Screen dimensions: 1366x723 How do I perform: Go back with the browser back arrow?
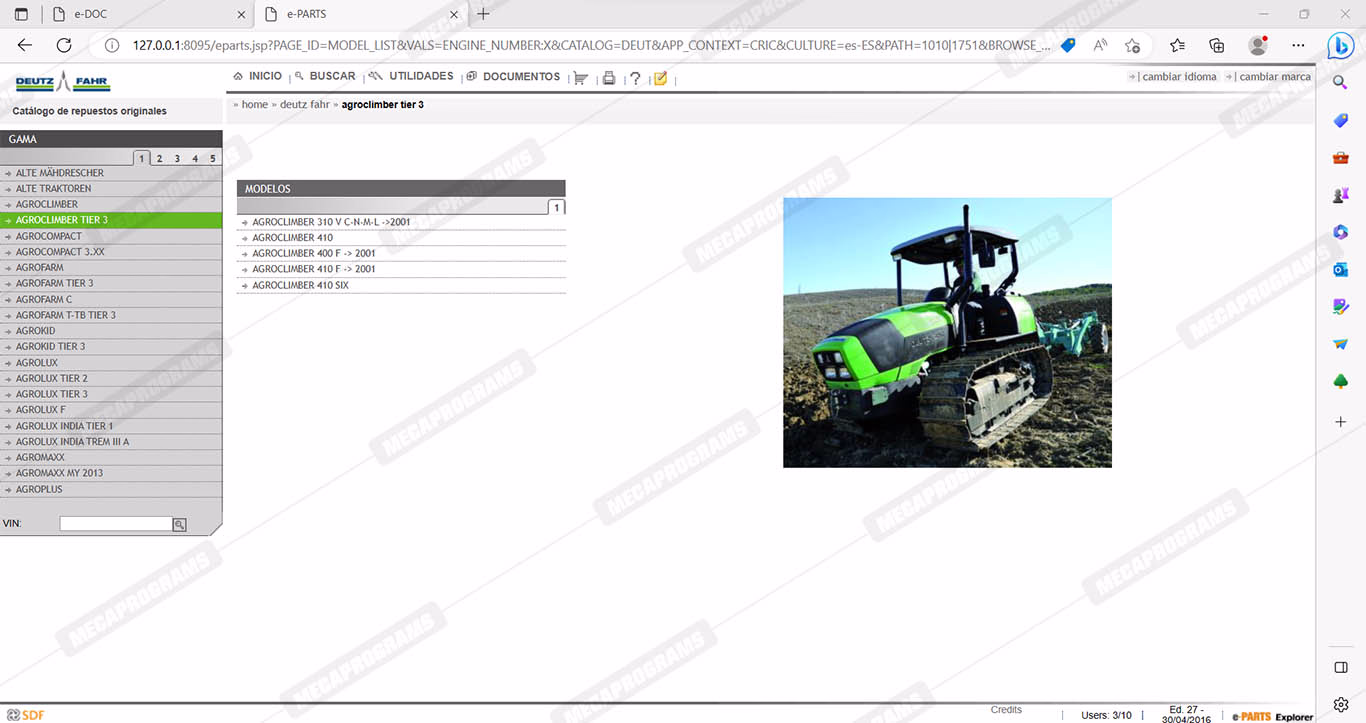tap(25, 45)
